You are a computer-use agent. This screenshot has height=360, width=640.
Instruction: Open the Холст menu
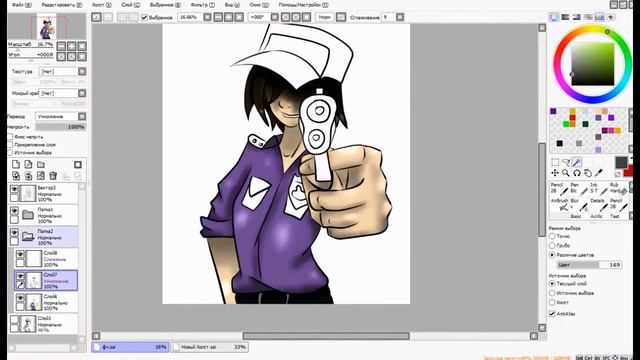pos(101,5)
